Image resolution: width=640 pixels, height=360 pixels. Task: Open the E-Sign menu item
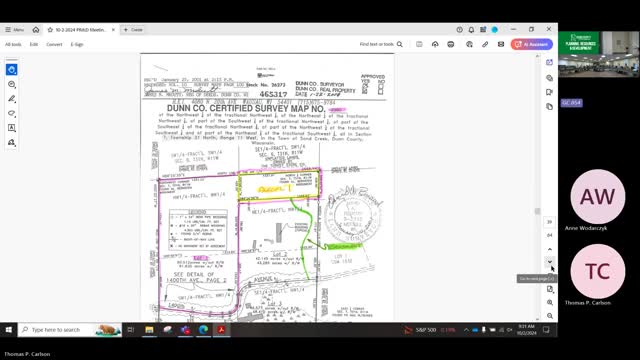[x=77, y=44]
